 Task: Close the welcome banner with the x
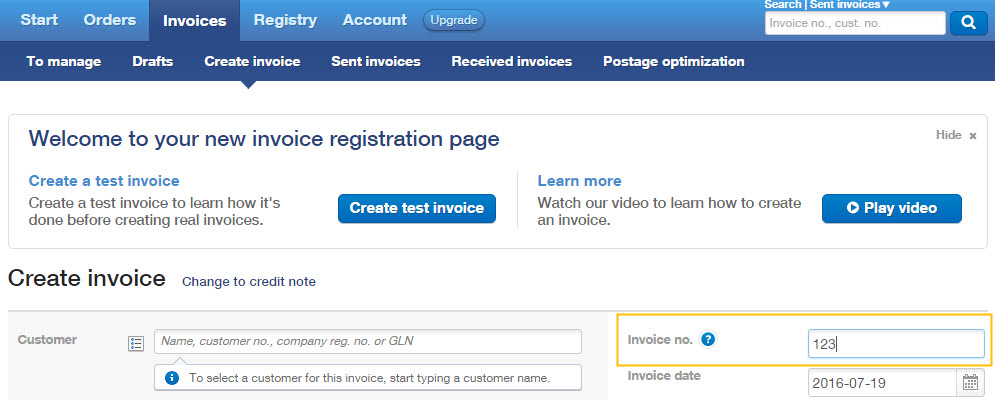[972, 136]
